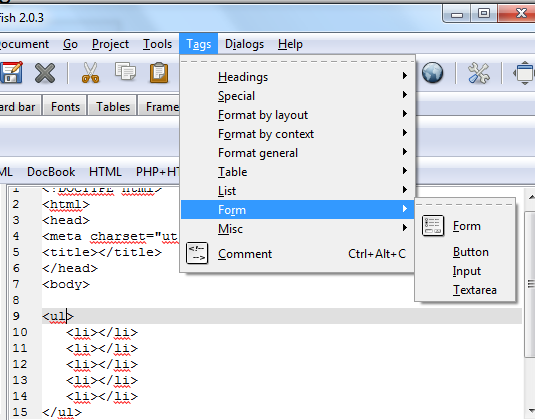The image size is (535, 420).
Task: Open the Project menu
Action: click(110, 44)
